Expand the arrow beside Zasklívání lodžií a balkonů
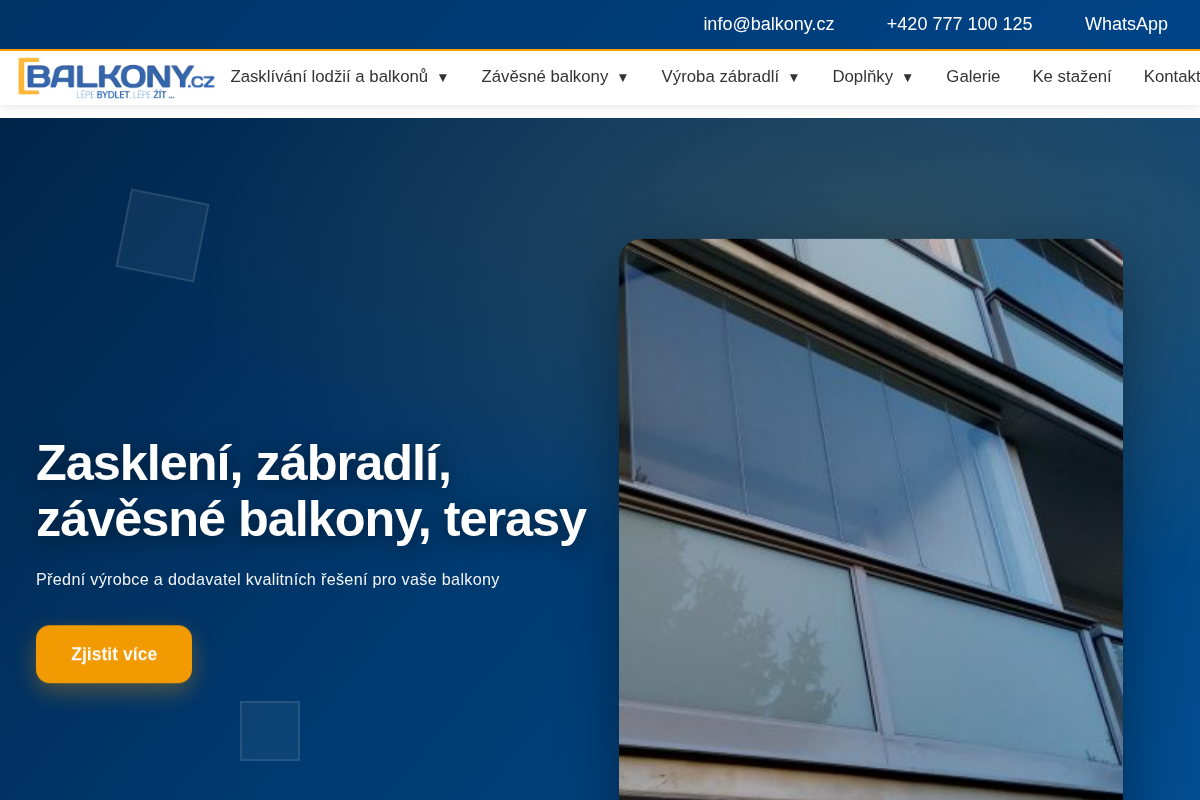 click(x=443, y=78)
